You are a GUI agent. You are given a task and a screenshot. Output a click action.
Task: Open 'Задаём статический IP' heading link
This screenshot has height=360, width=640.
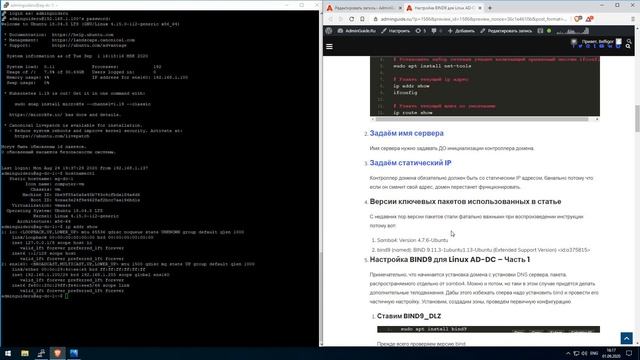click(x=410, y=163)
